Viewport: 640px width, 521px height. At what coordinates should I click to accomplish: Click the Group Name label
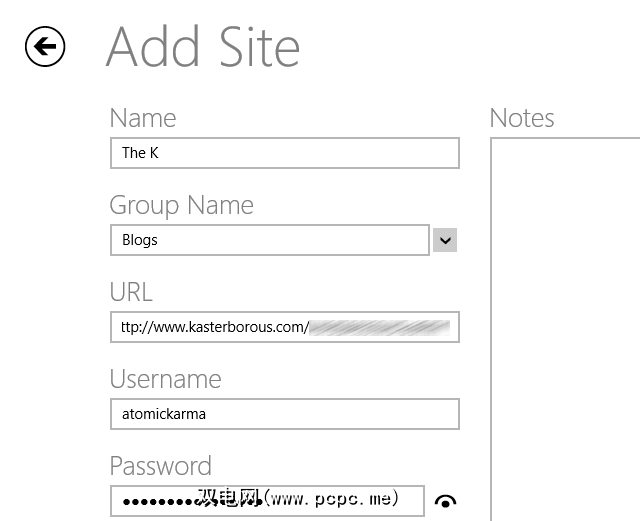181,205
